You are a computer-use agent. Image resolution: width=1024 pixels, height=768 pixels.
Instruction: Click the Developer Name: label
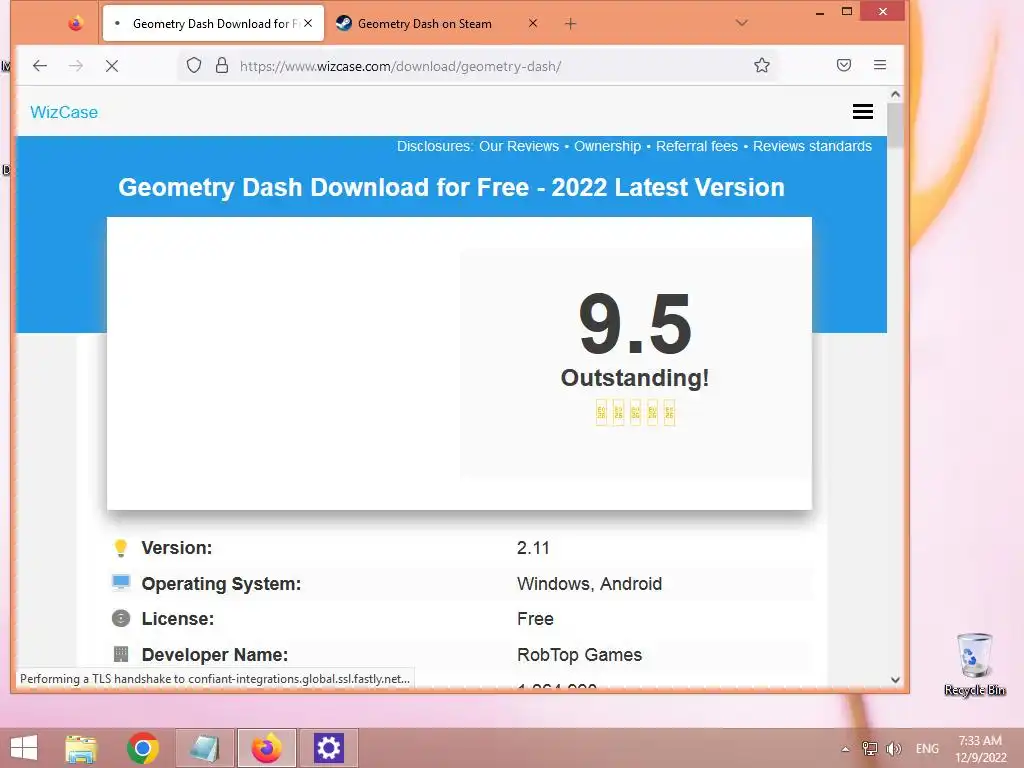(x=215, y=655)
